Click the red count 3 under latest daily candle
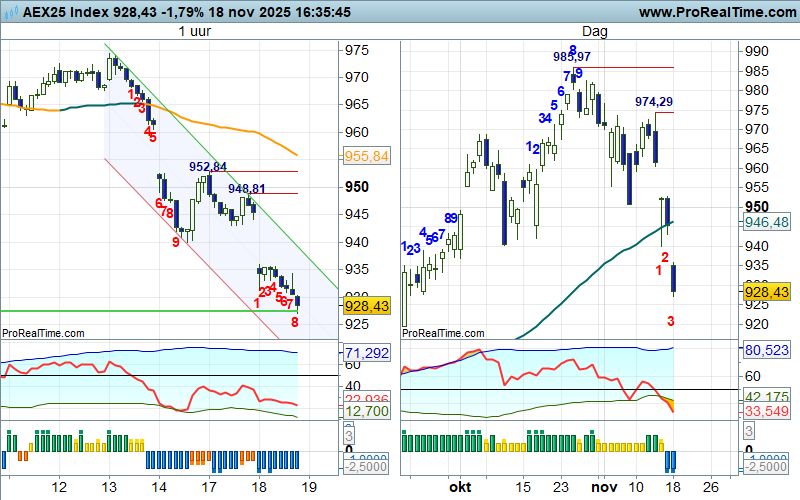Screen dimensions: 800x500 670,321
